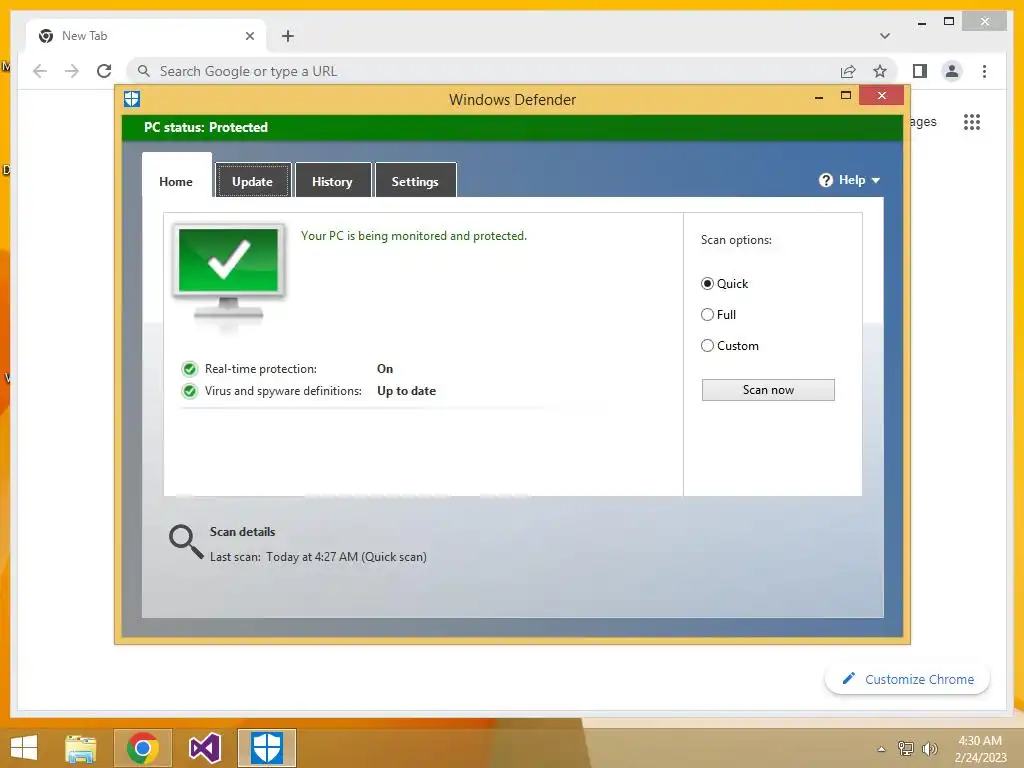Screen dimensions: 1024x768
Task: Click the network tray icon
Action: (906, 749)
